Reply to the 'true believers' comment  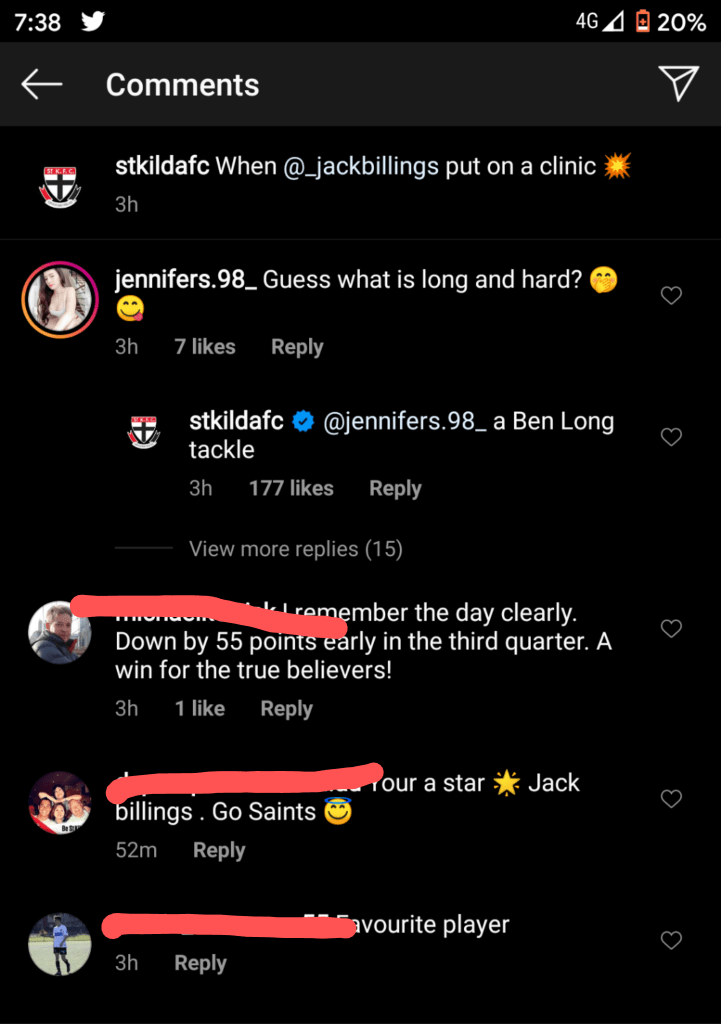pyautogui.click(x=286, y=709)
